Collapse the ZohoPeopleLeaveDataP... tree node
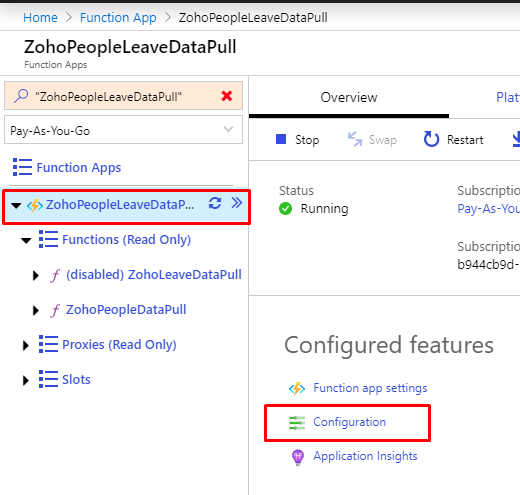The image size is (520, 495). pos(16,205)
